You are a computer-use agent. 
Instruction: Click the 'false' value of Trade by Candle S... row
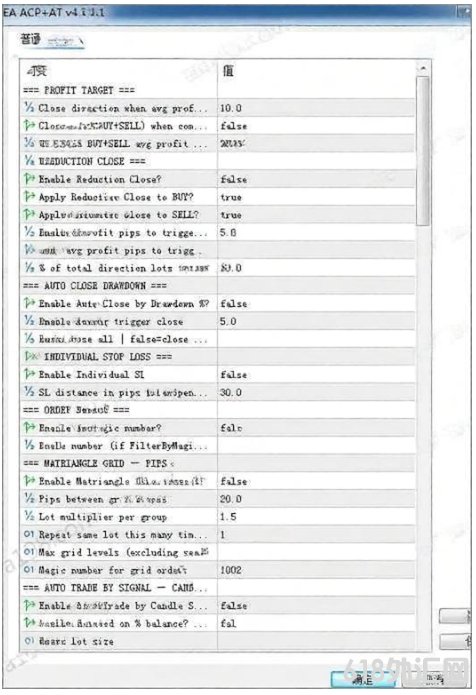pos(234,605)
